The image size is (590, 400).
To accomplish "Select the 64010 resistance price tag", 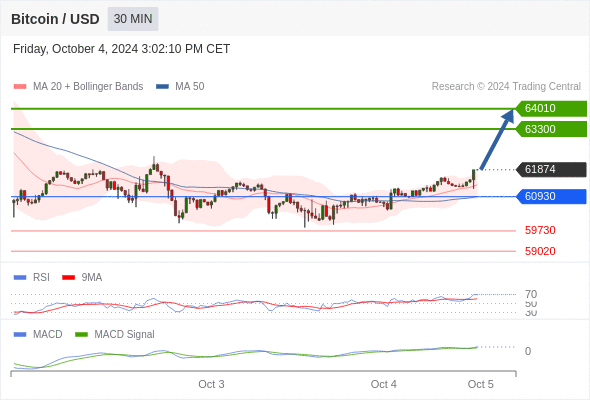I will click(551, 108).
